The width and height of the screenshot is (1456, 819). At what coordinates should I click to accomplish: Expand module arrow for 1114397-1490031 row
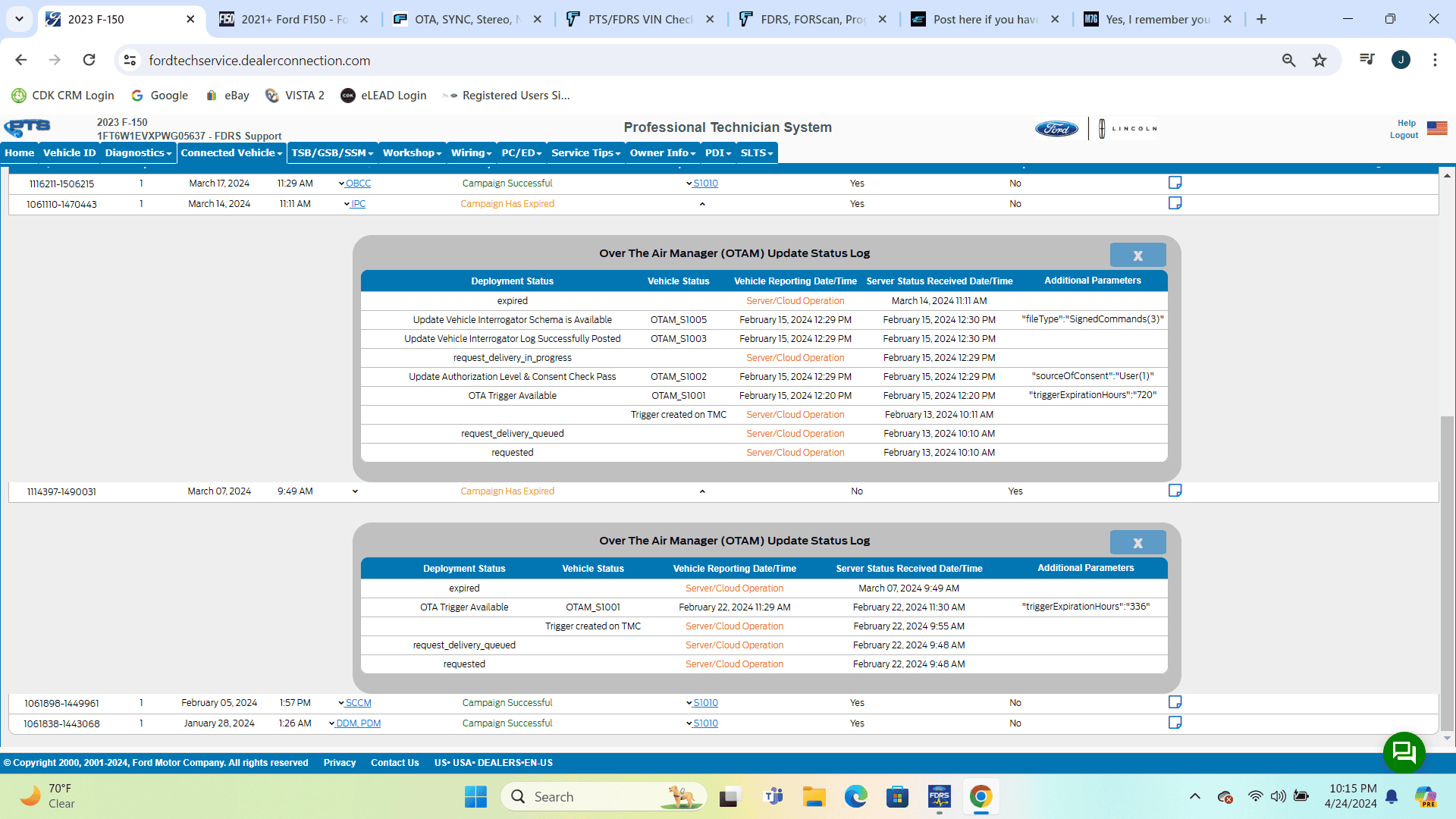[x=355, y=491]
